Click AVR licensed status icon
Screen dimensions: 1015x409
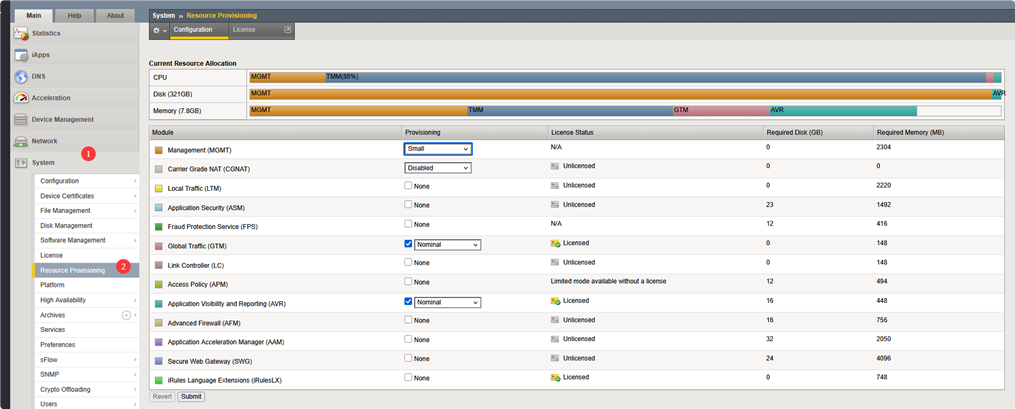(x=555, y=301)
